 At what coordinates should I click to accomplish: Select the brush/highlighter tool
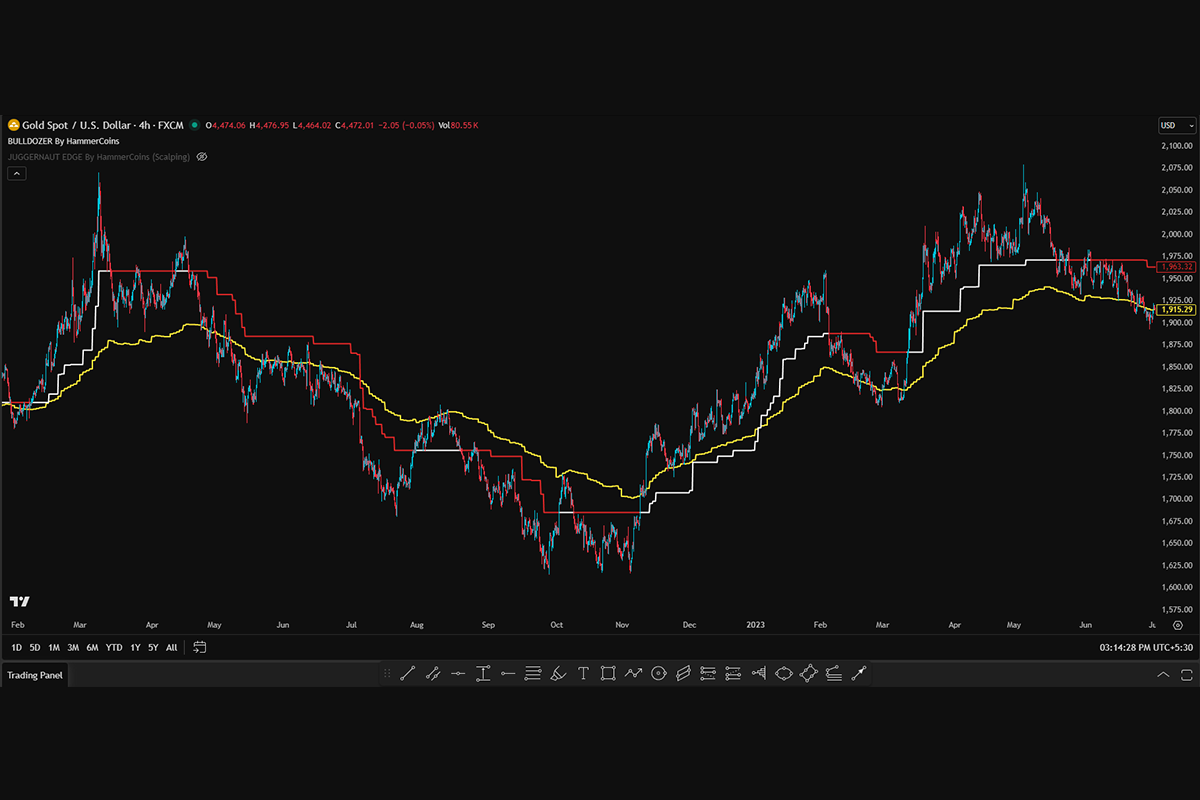[x=558, y=674]
